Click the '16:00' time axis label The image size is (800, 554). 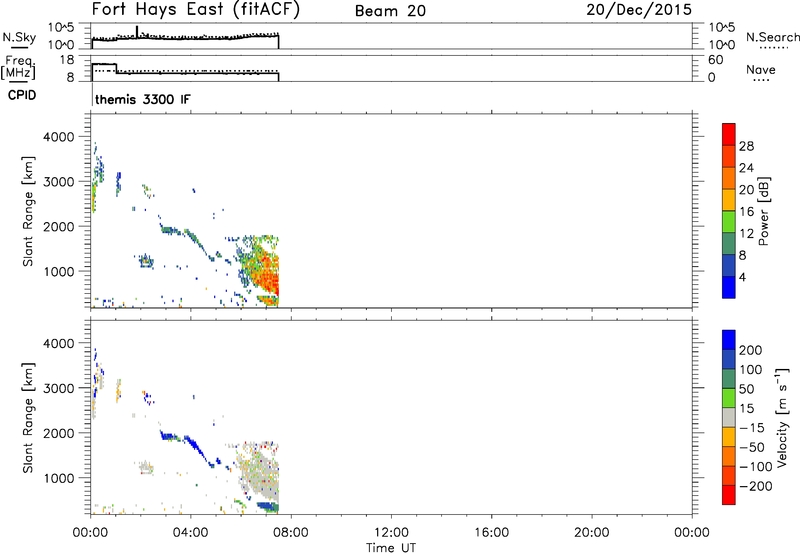491,533
